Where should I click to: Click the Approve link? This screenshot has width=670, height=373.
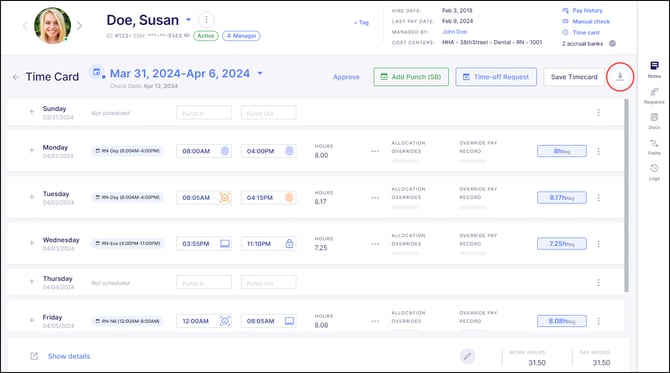(346, 77)
